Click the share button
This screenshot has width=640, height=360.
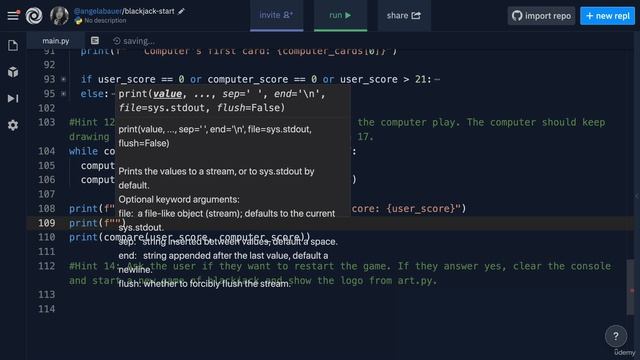404,16
